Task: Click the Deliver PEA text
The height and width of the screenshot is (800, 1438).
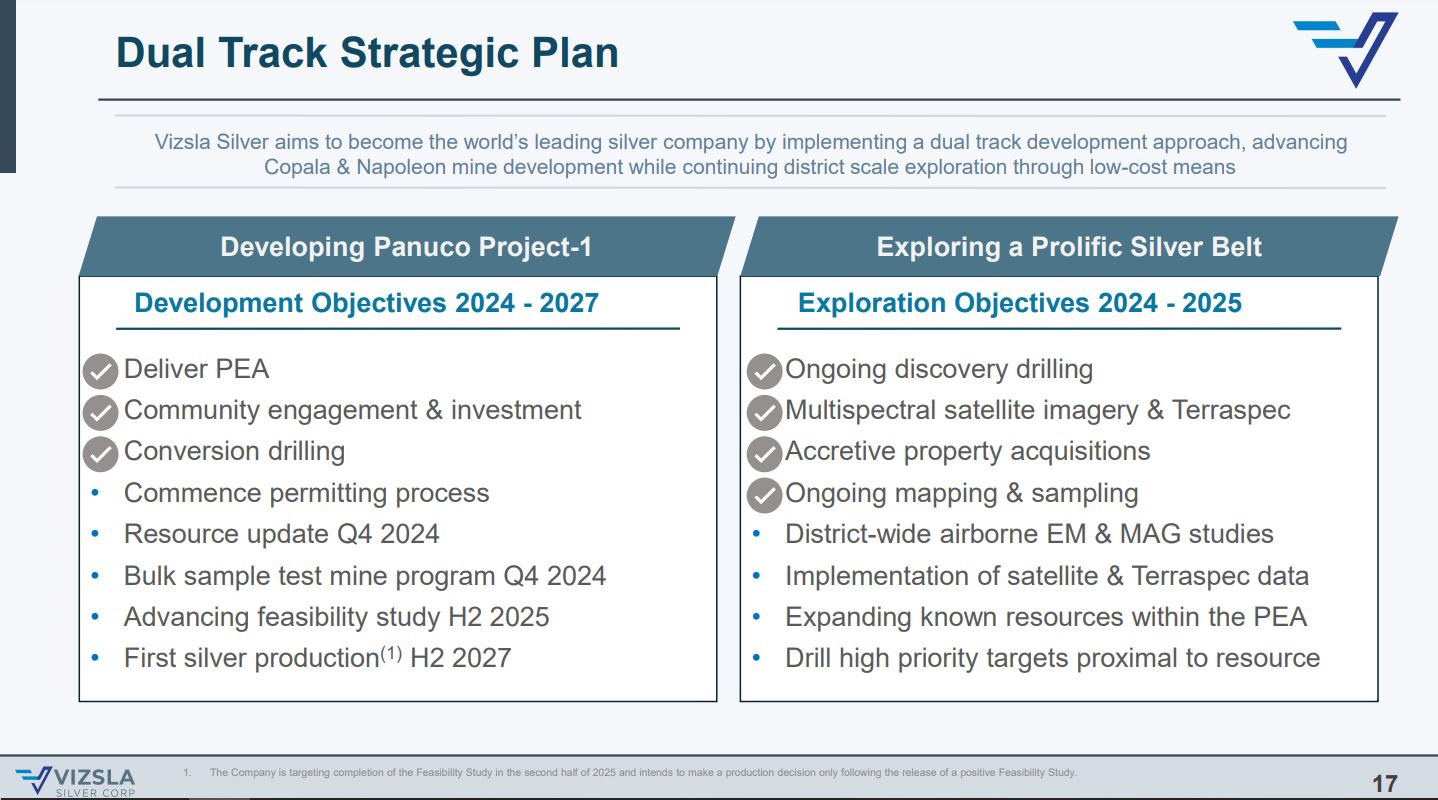Action: [x=196, y=369]
